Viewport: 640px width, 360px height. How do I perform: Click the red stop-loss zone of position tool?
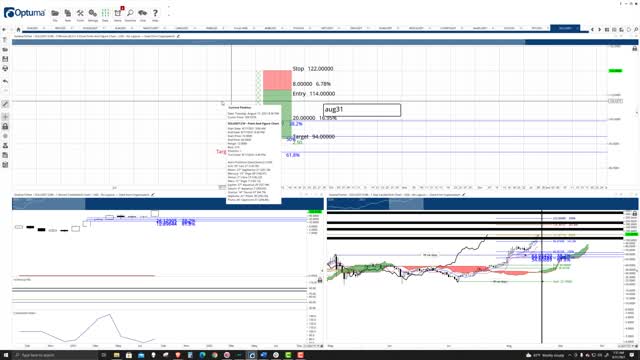pos(277,80)
